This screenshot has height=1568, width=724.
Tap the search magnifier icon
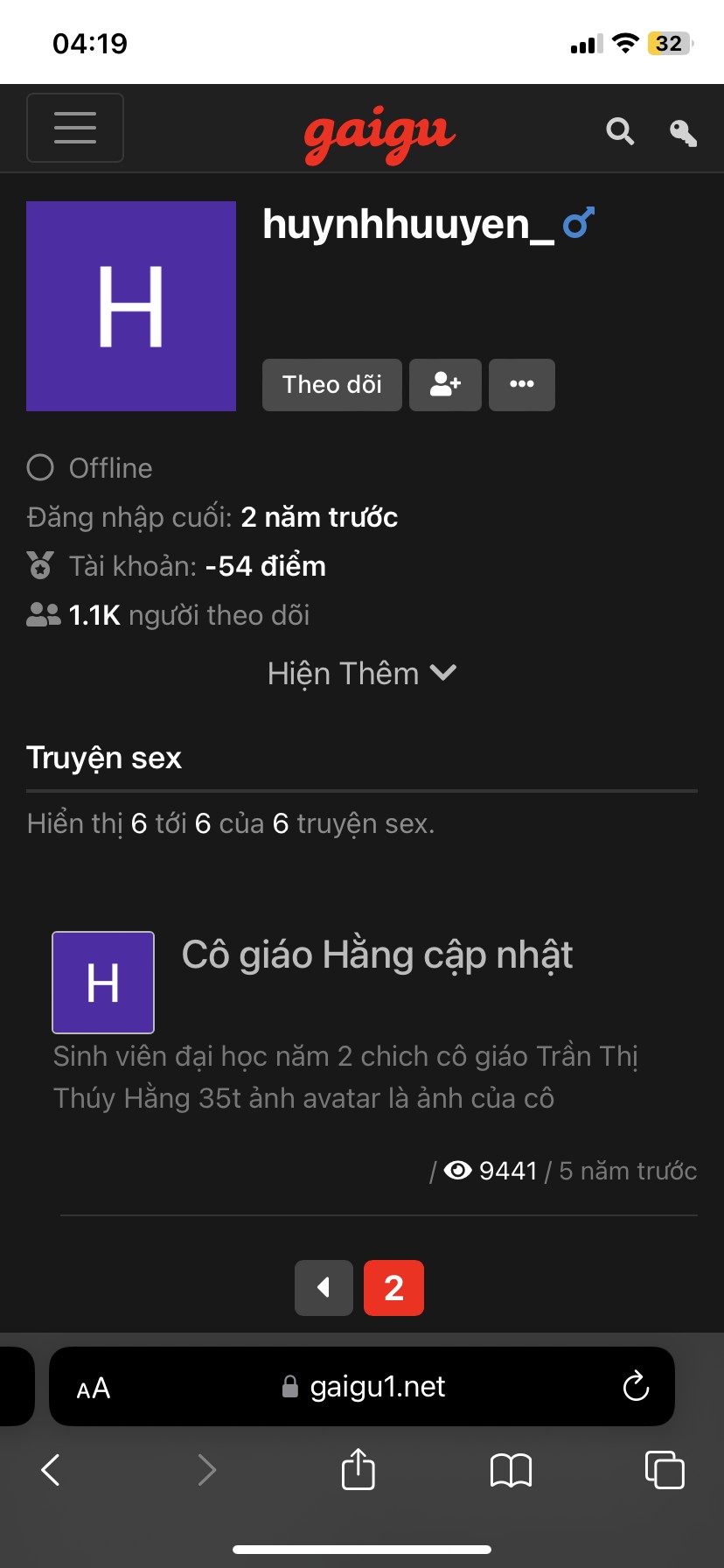tap(620, 131)
